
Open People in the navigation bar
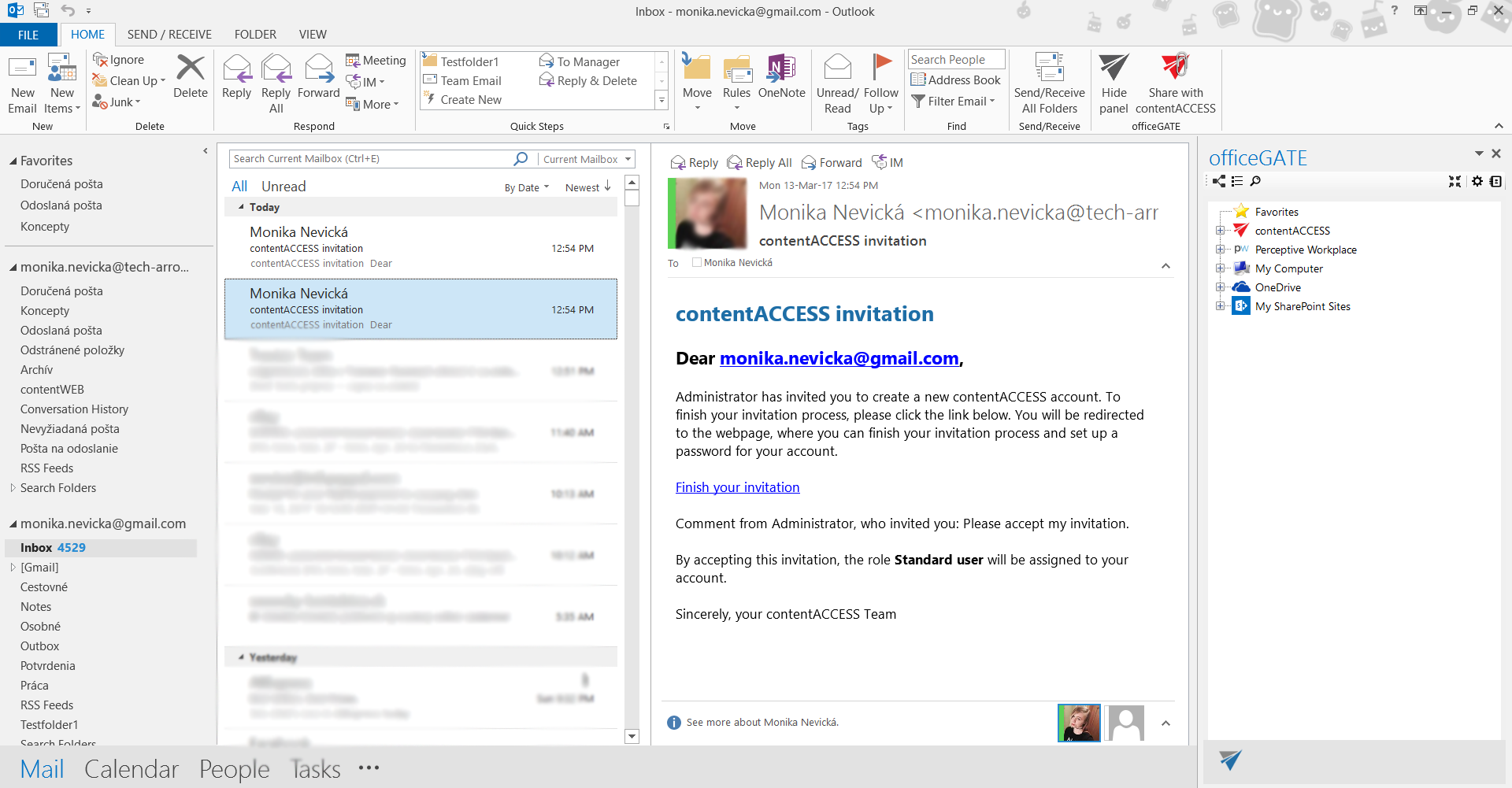pyautogui.click(x=235, y=769)
